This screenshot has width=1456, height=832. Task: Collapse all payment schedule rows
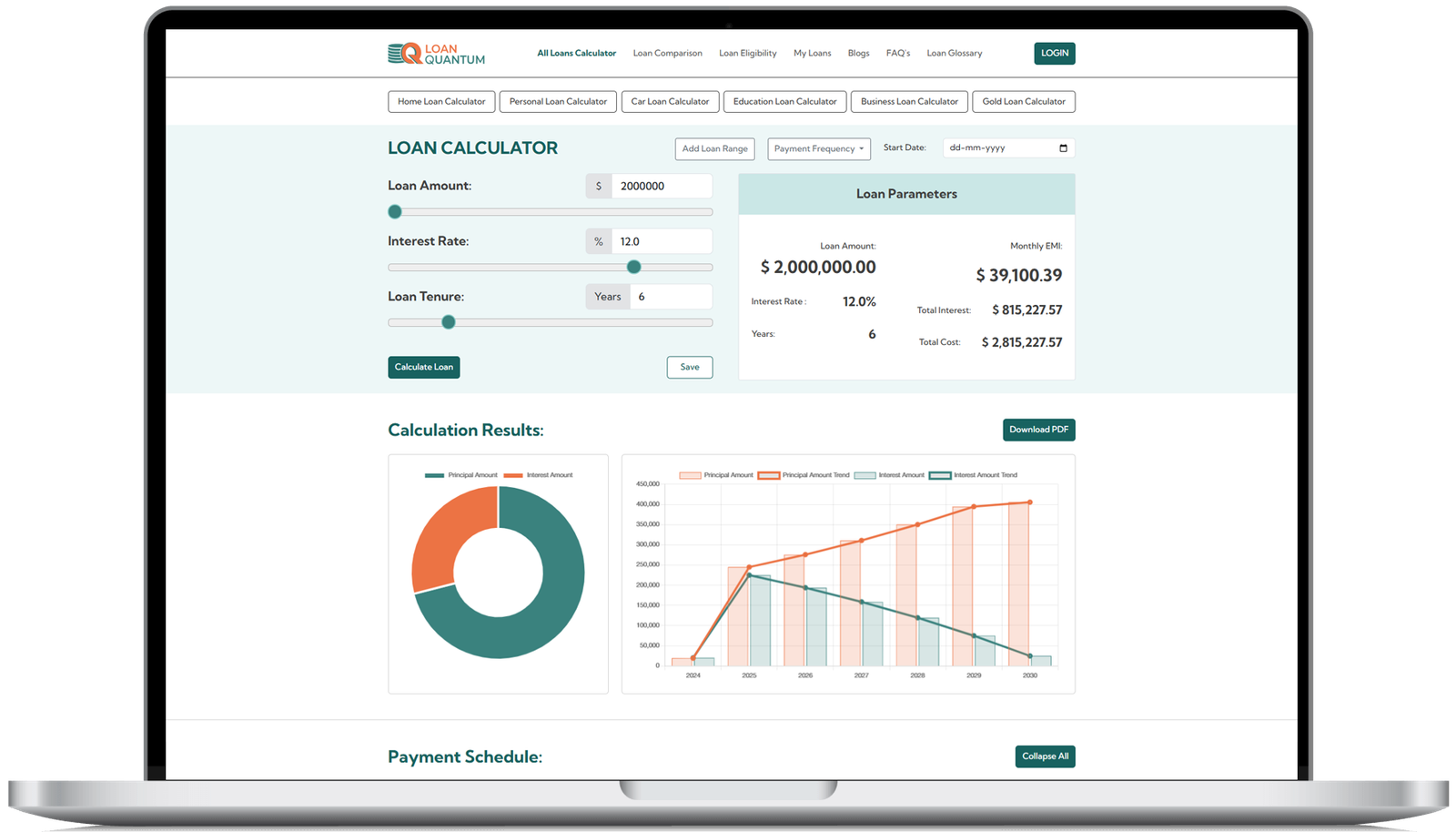coord(1045,756)
